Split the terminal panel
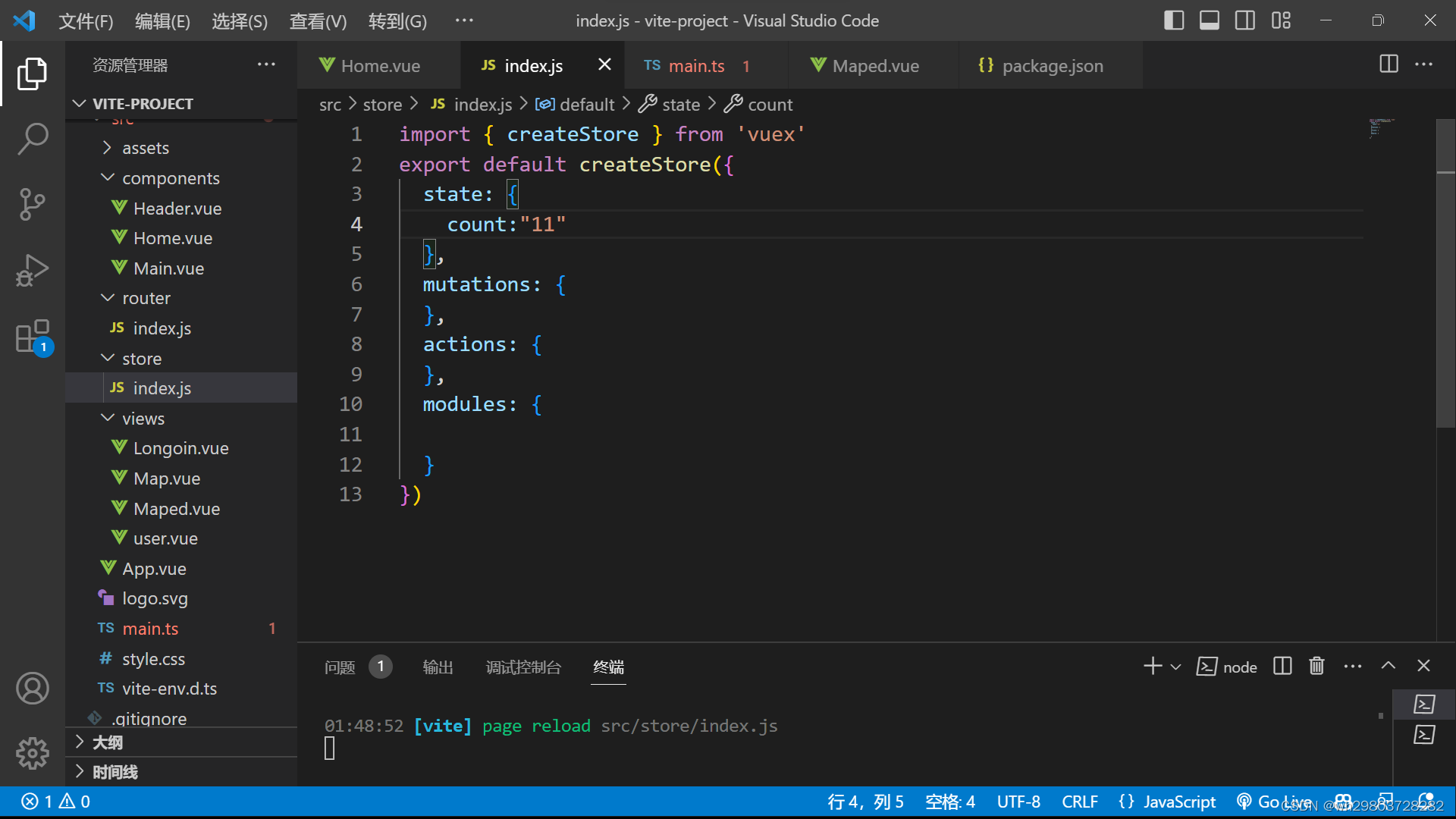 tap(1282, 666)
